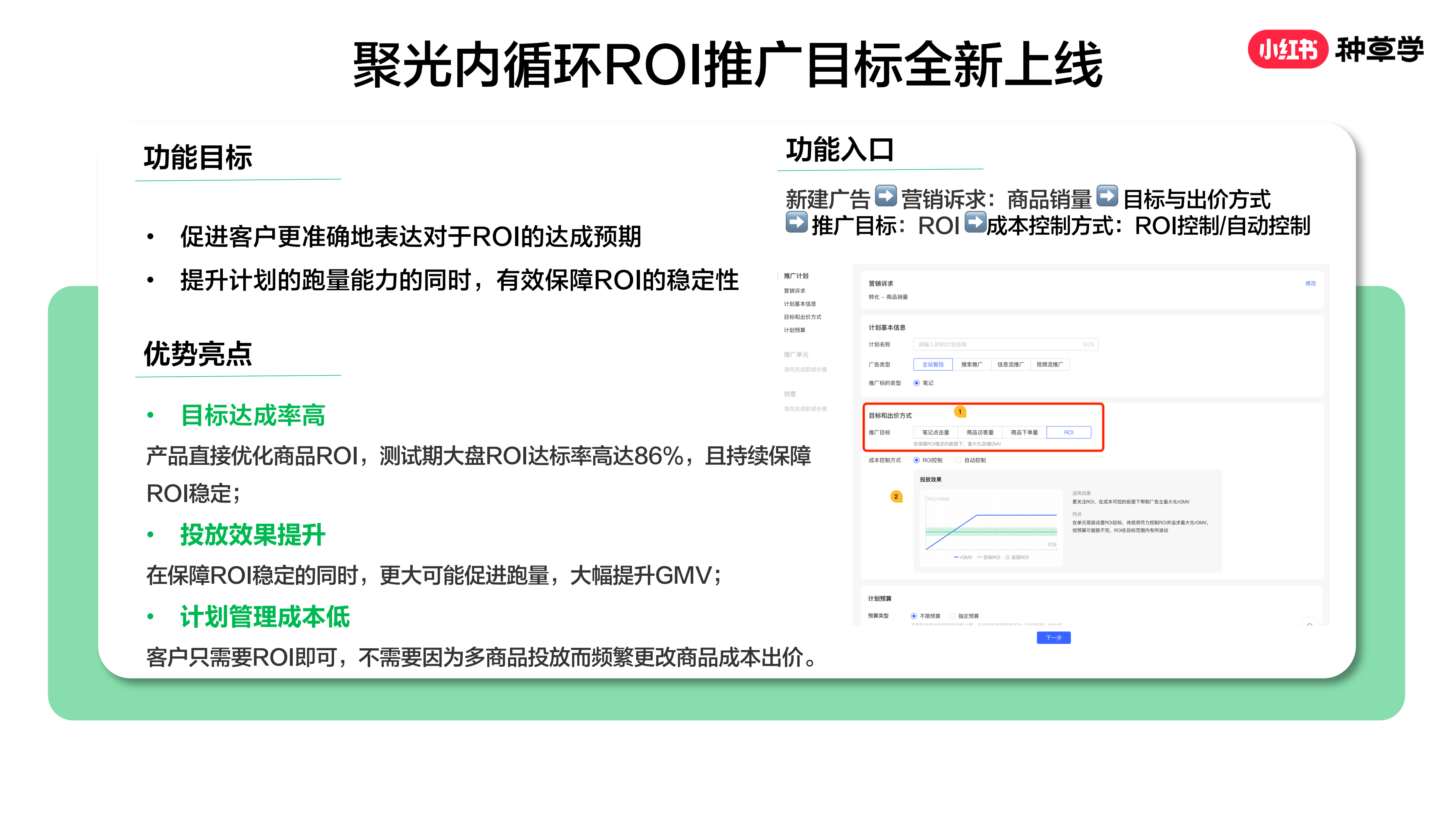Click 创意 in the side navigation
The image size is (1456, 819).
pyautogui.click(x=789, y=394)
